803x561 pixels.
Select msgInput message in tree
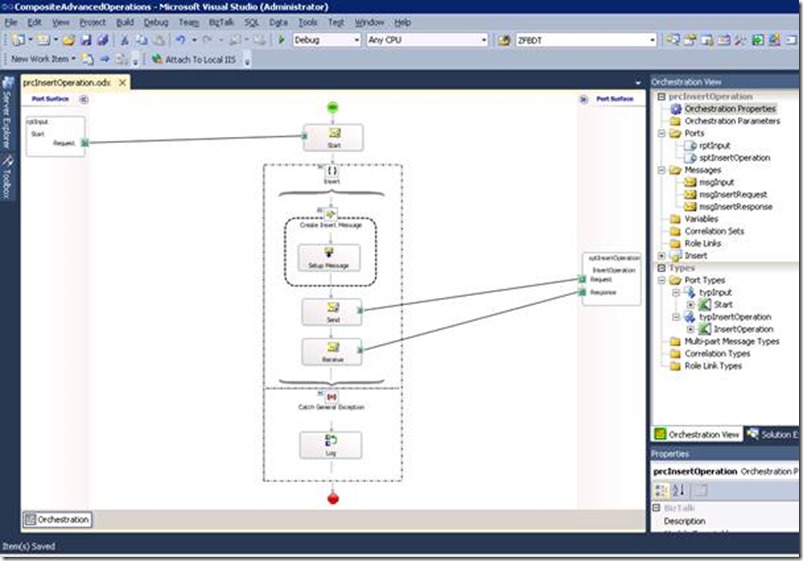[716, 182]
